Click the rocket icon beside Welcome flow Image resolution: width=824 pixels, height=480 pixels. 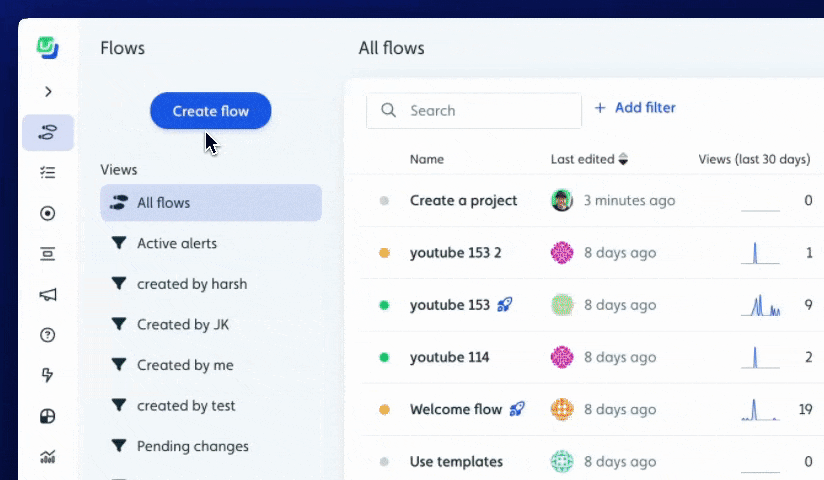(x=517, y=408)
